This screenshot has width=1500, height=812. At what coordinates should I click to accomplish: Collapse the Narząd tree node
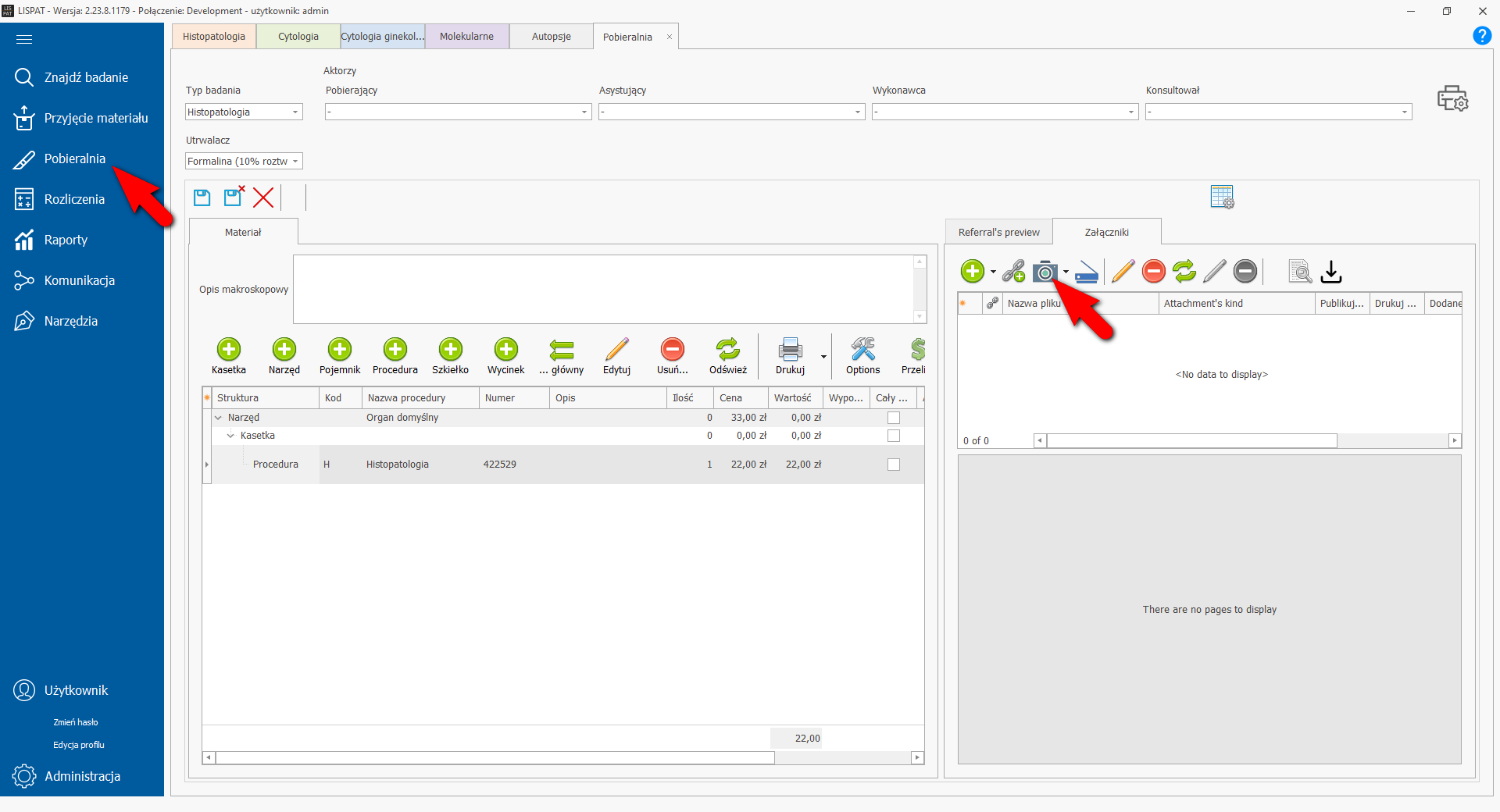point(218,418)
